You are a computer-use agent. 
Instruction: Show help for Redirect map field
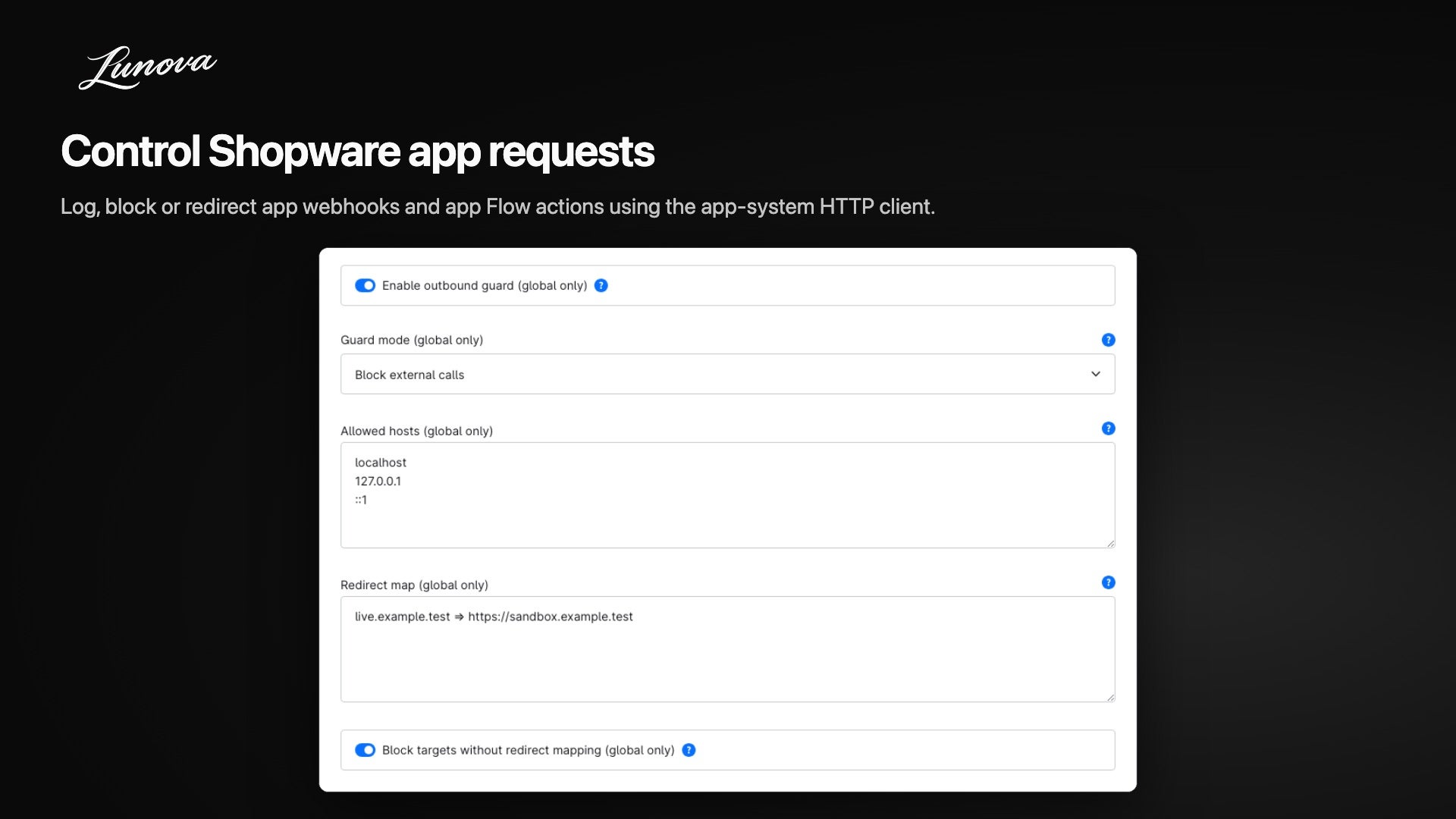coord(1108,582)
